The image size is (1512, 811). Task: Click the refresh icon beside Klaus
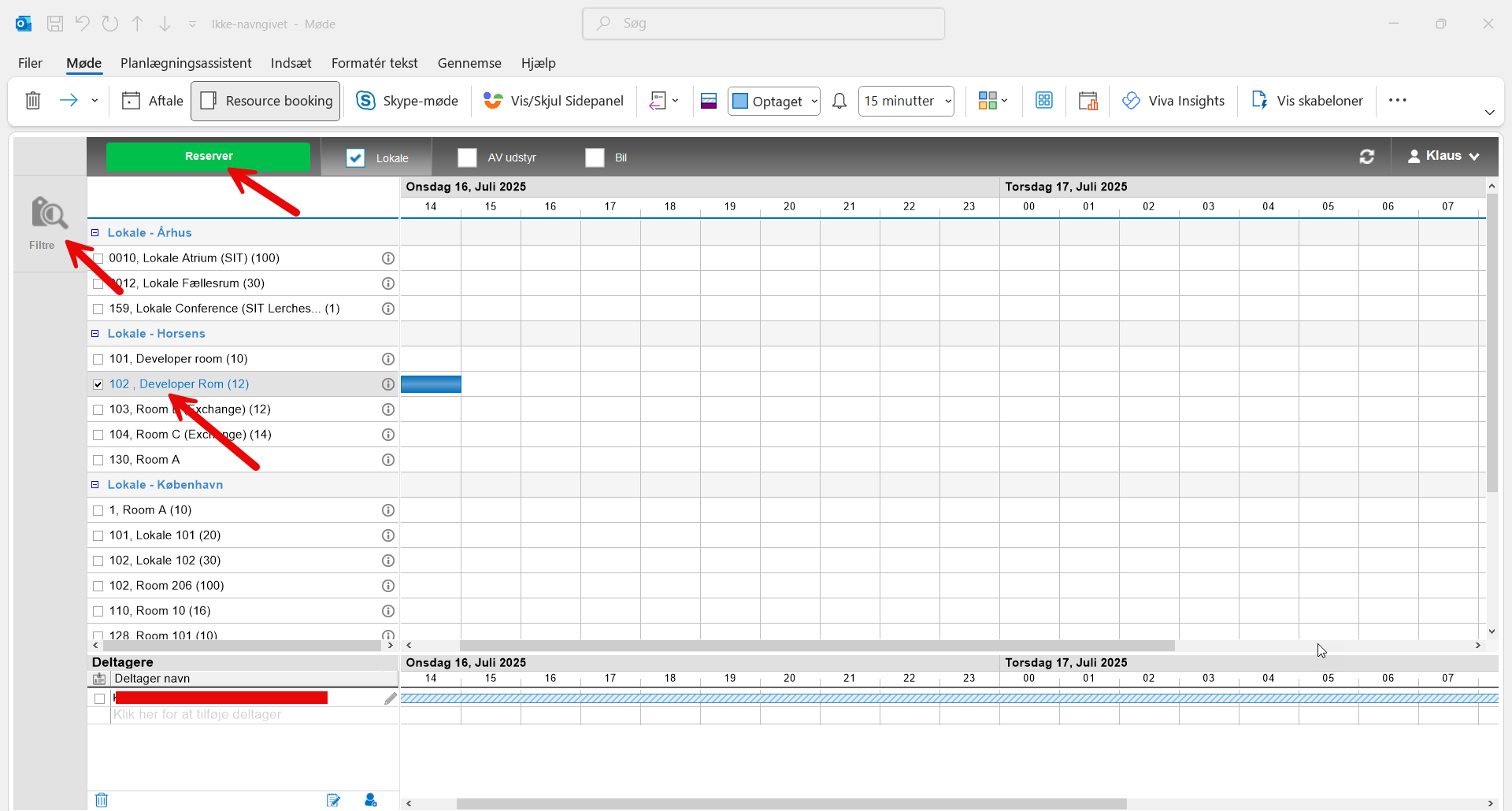pos(1367,157)
